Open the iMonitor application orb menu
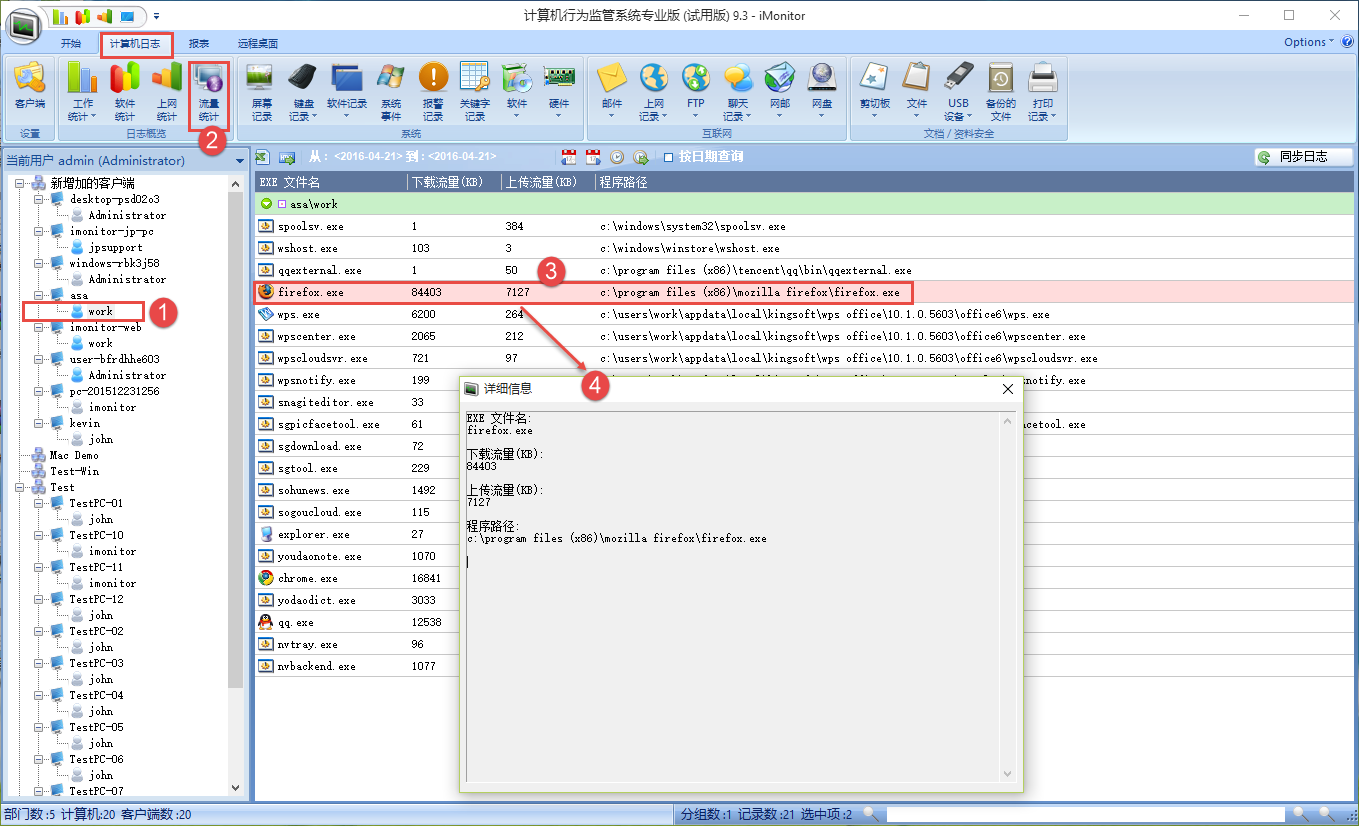 pyautogui.click(x=24, y=25)
